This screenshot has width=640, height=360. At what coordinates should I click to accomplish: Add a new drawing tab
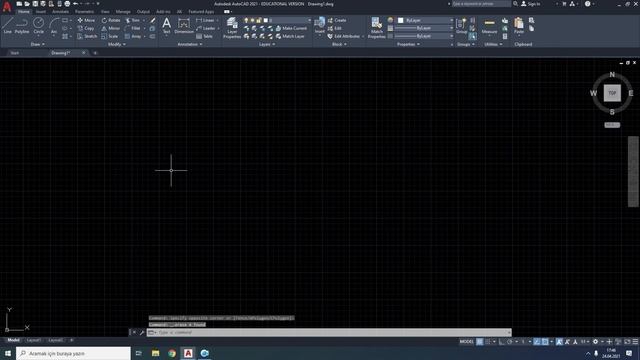click(95, 53)
